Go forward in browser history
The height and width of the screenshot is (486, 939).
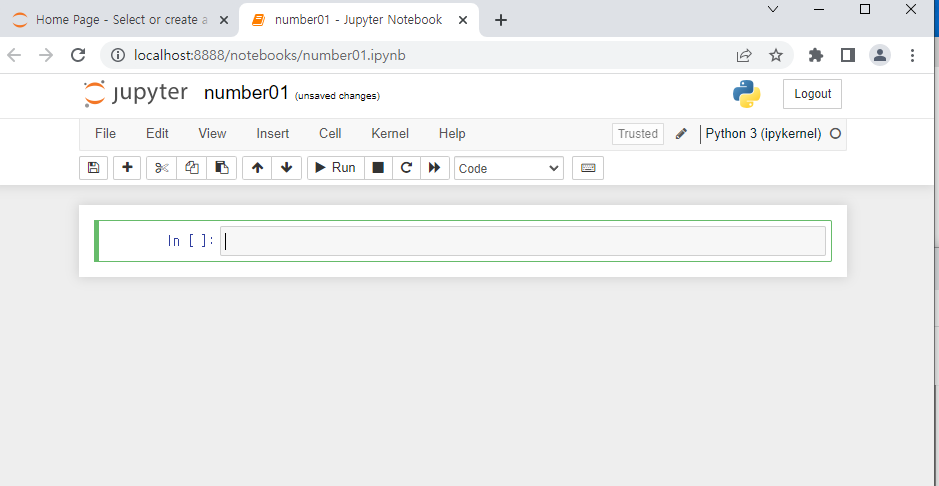(x=46, y=56)
